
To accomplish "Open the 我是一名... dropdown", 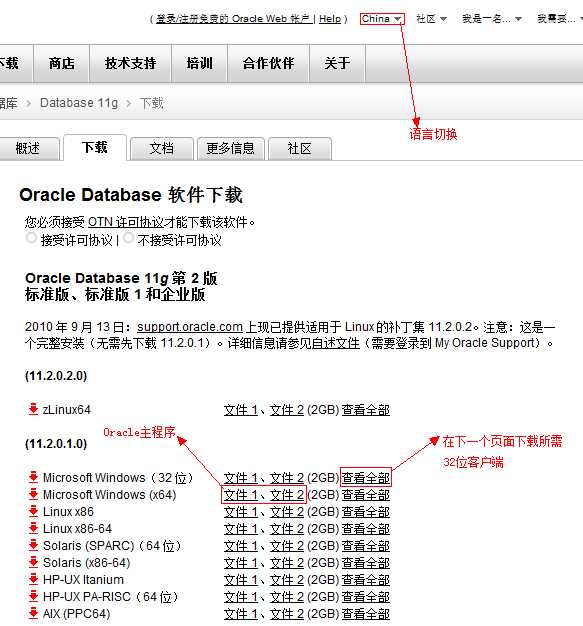I will (492, 19).
